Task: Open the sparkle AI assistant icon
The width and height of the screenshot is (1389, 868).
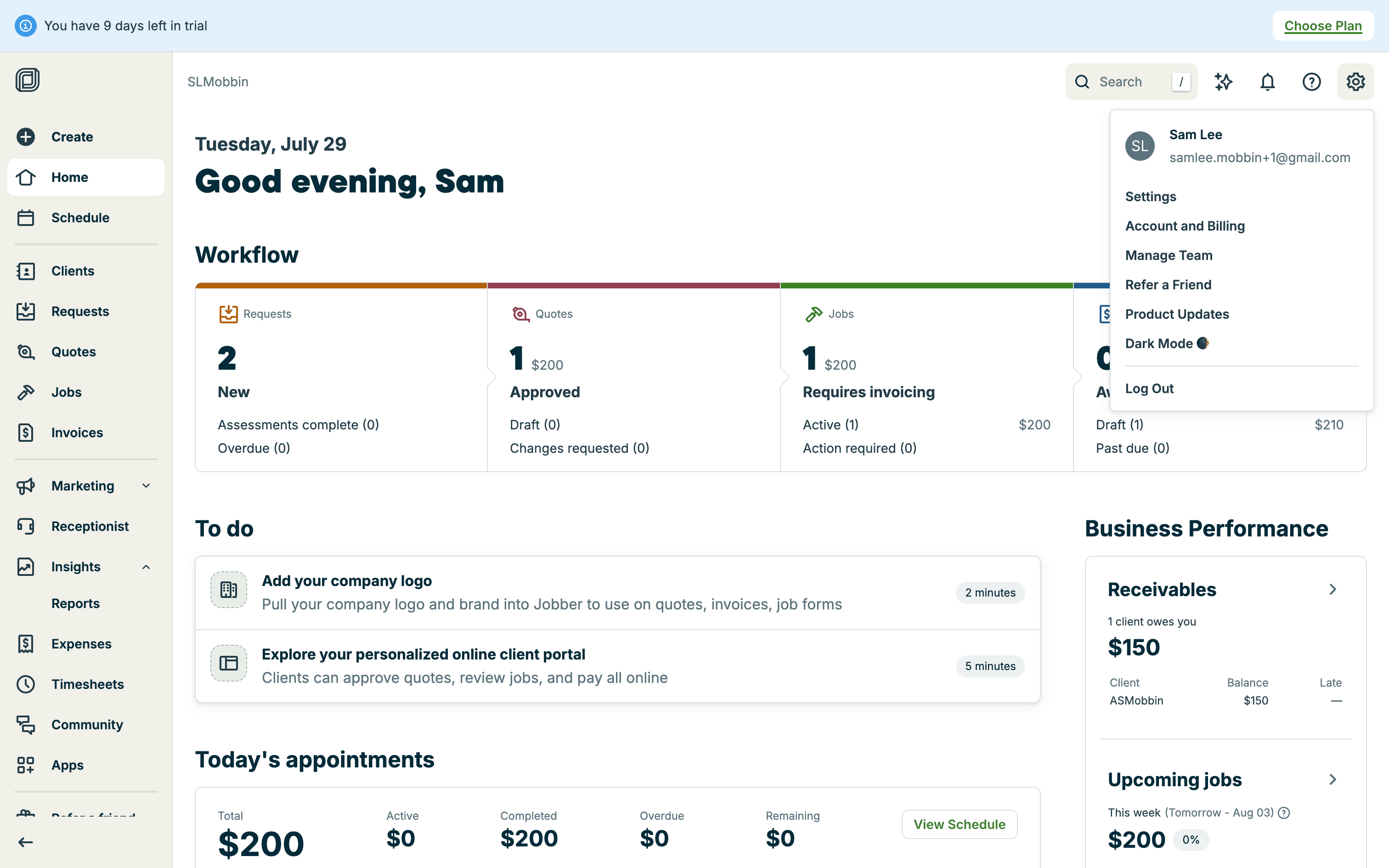Action: [1223, 82]
